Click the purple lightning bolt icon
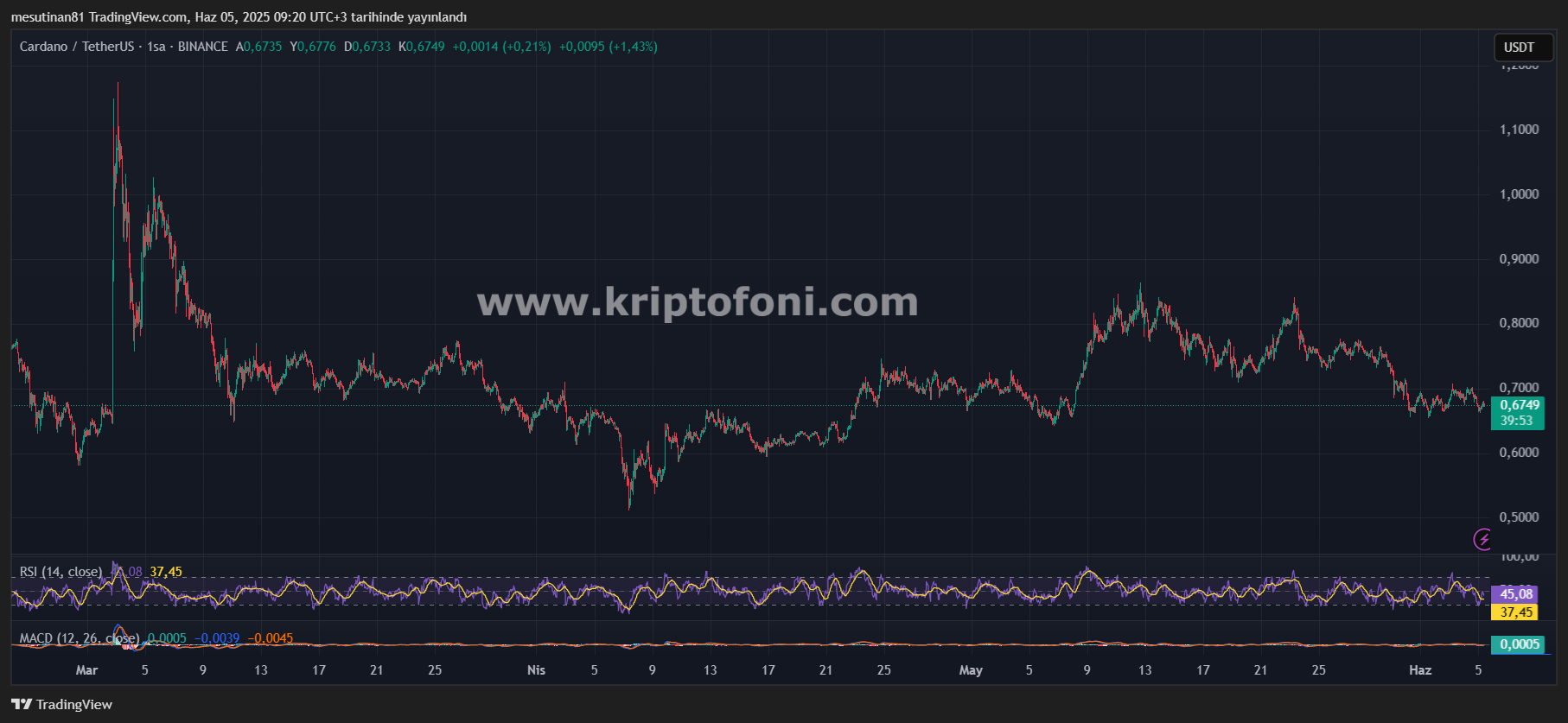Viewport: 1568px width, 723px height. tap(1482, 540)
